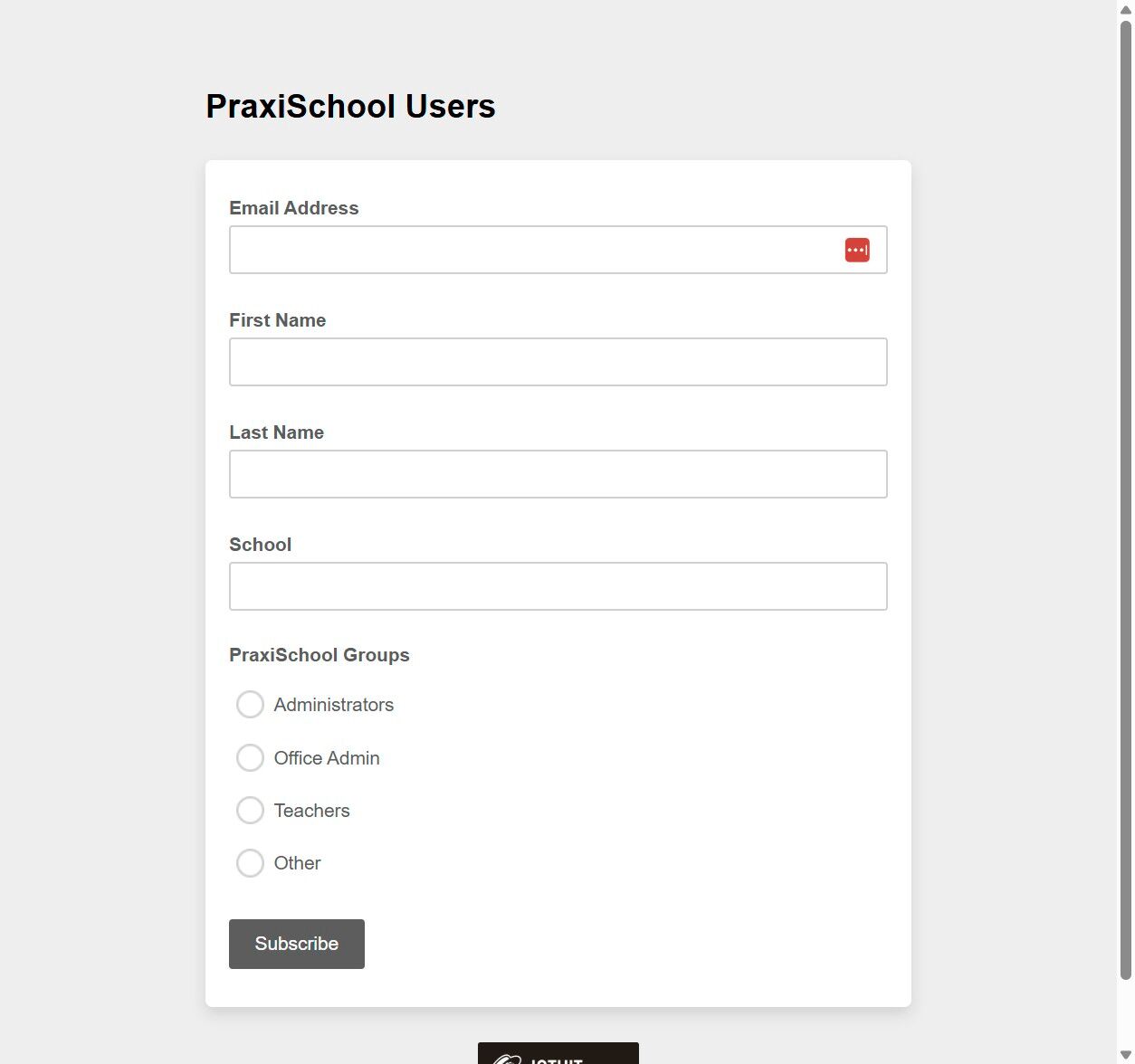This screenshot has height=1064, width=1135.
Task: Click the vertical scrollbar thumb
Action: [1125, 498]
